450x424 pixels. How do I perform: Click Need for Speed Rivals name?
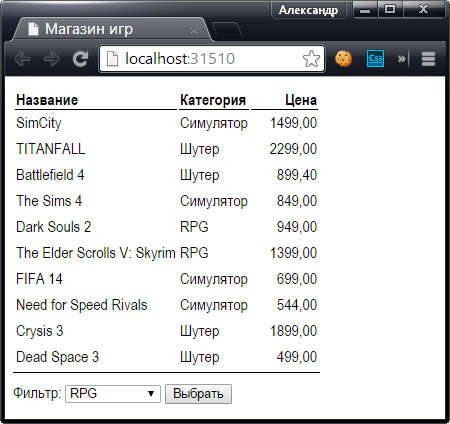82,305
